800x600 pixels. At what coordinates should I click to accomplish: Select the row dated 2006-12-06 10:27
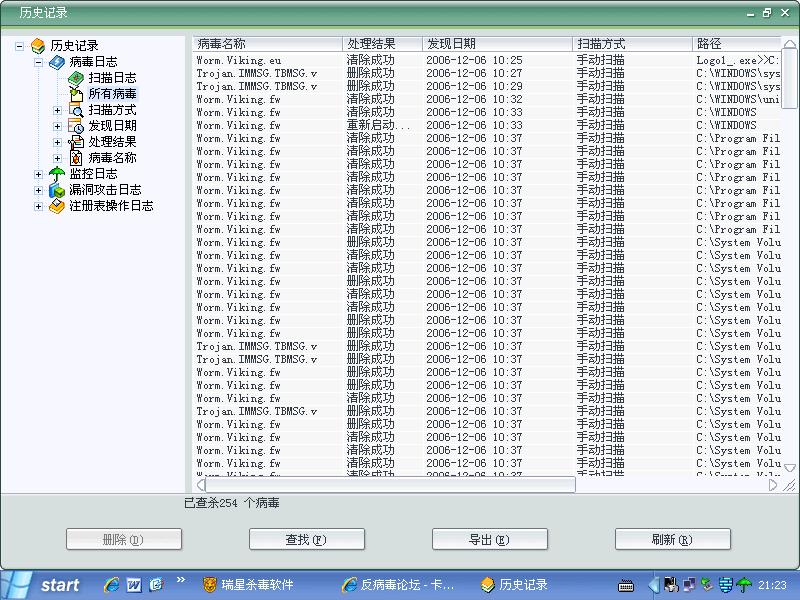[x=487, y=73]
